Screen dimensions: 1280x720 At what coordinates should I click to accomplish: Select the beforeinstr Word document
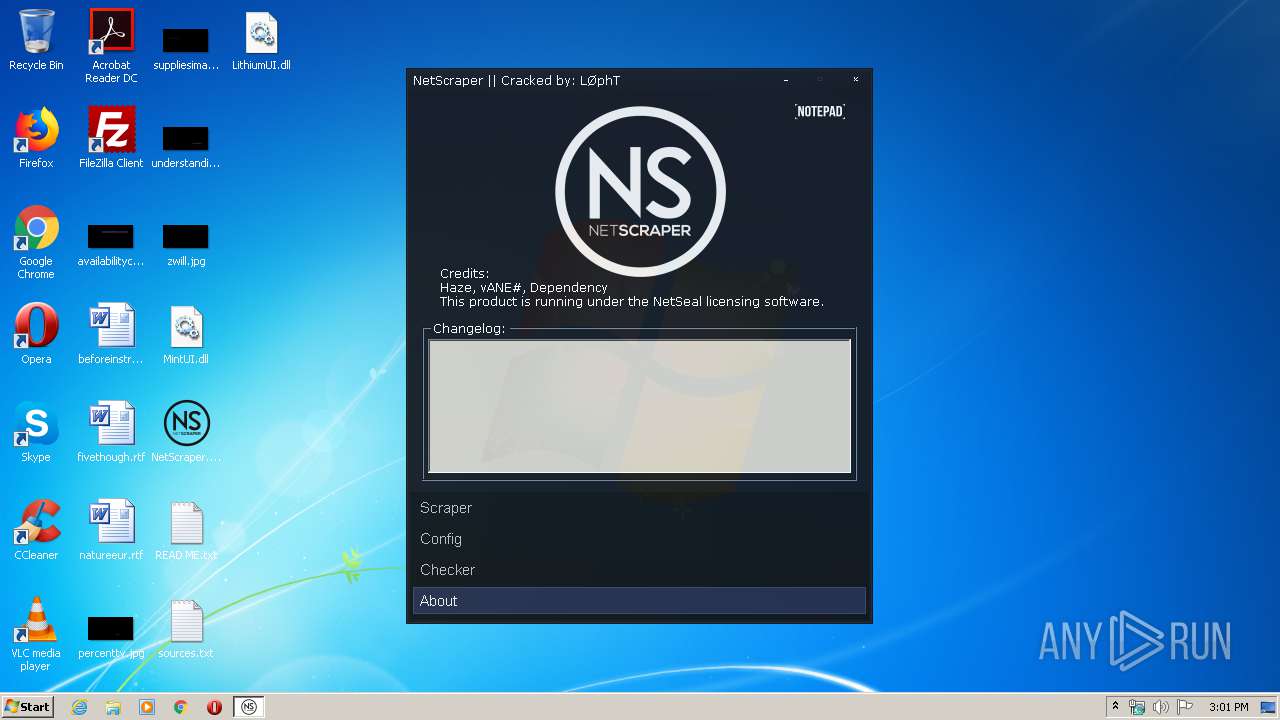pyautogui.click(x=111, y=334)
